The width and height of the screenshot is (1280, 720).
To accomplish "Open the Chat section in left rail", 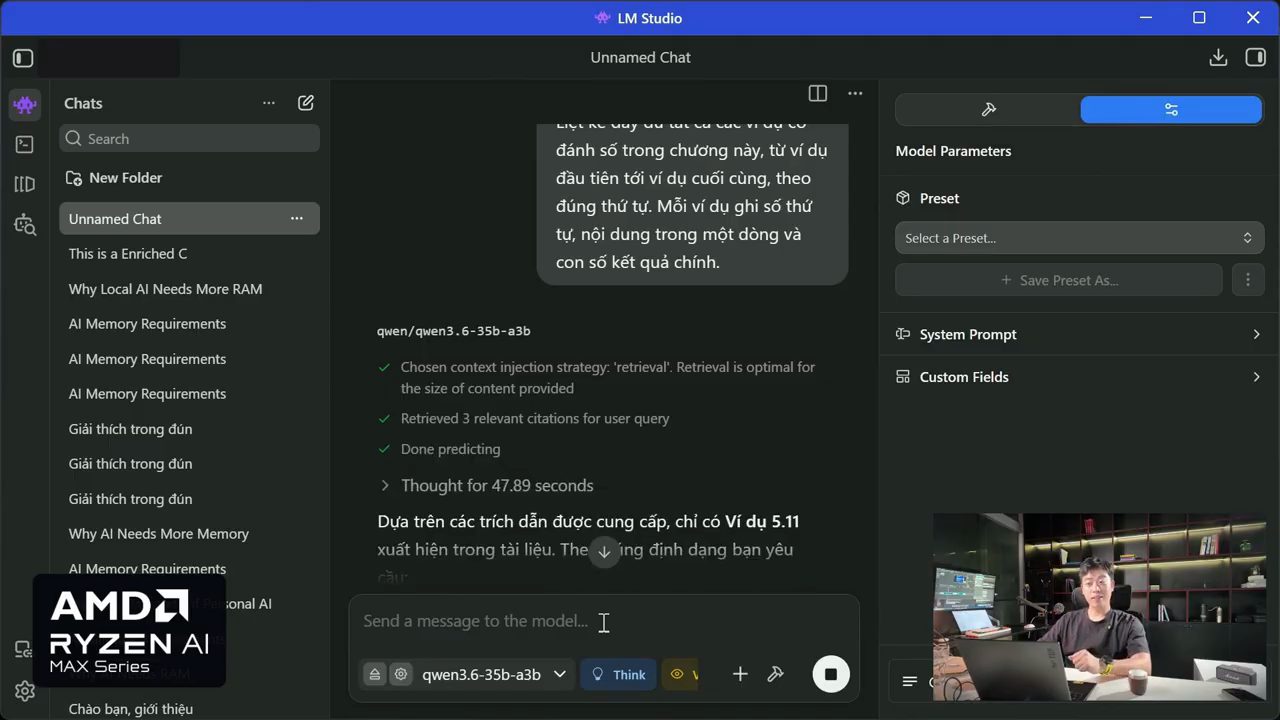I will [25, 104].
